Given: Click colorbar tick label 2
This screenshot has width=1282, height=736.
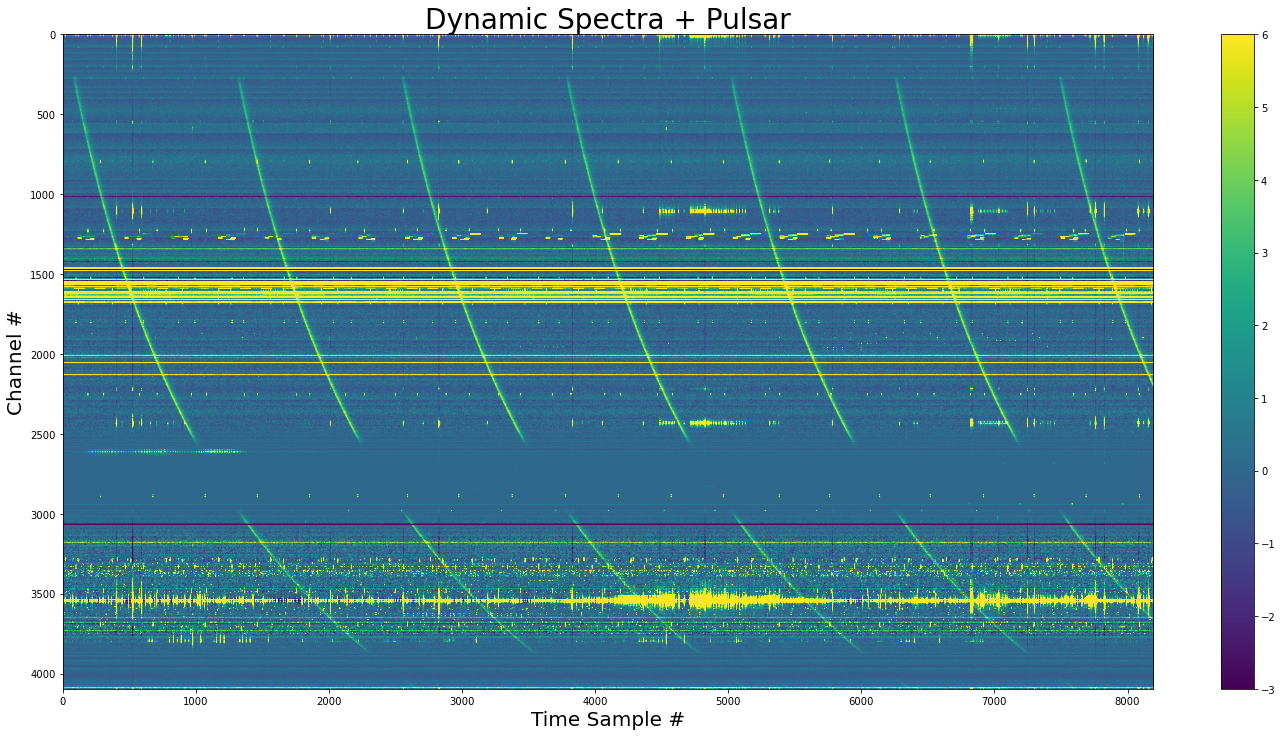Looking at the screenshot, I should coord(1265,326).
